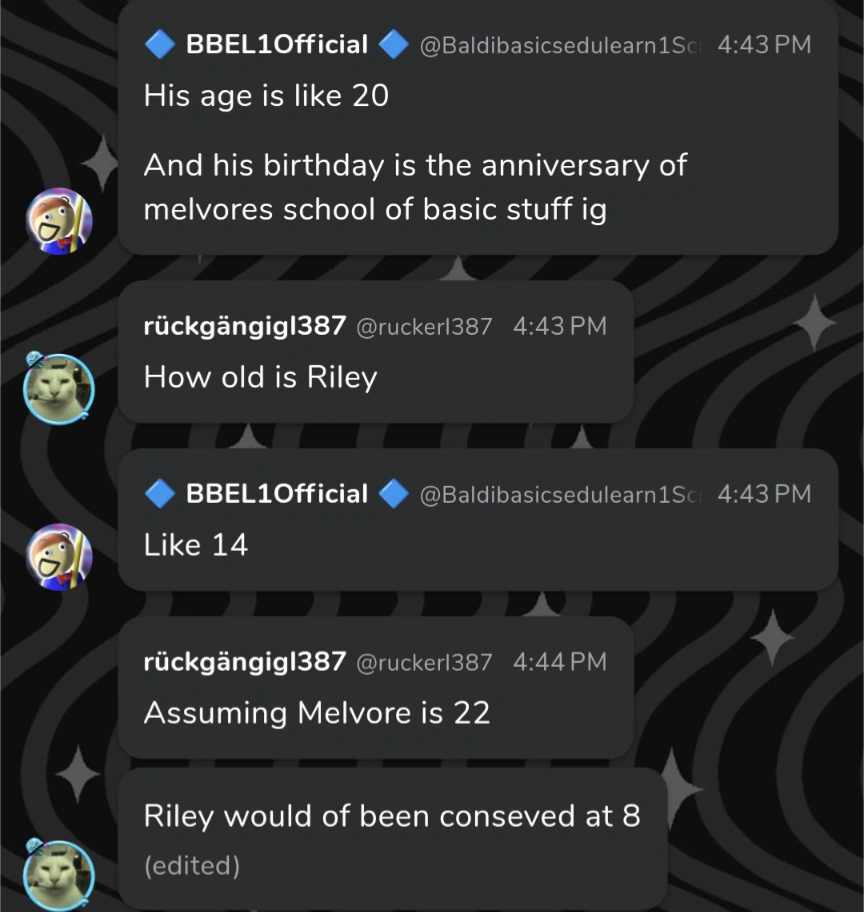Tap BBEL1Official's avatar beside "Like 14"
The height and width of the screenshot is (912, 864).
[59, 557]
